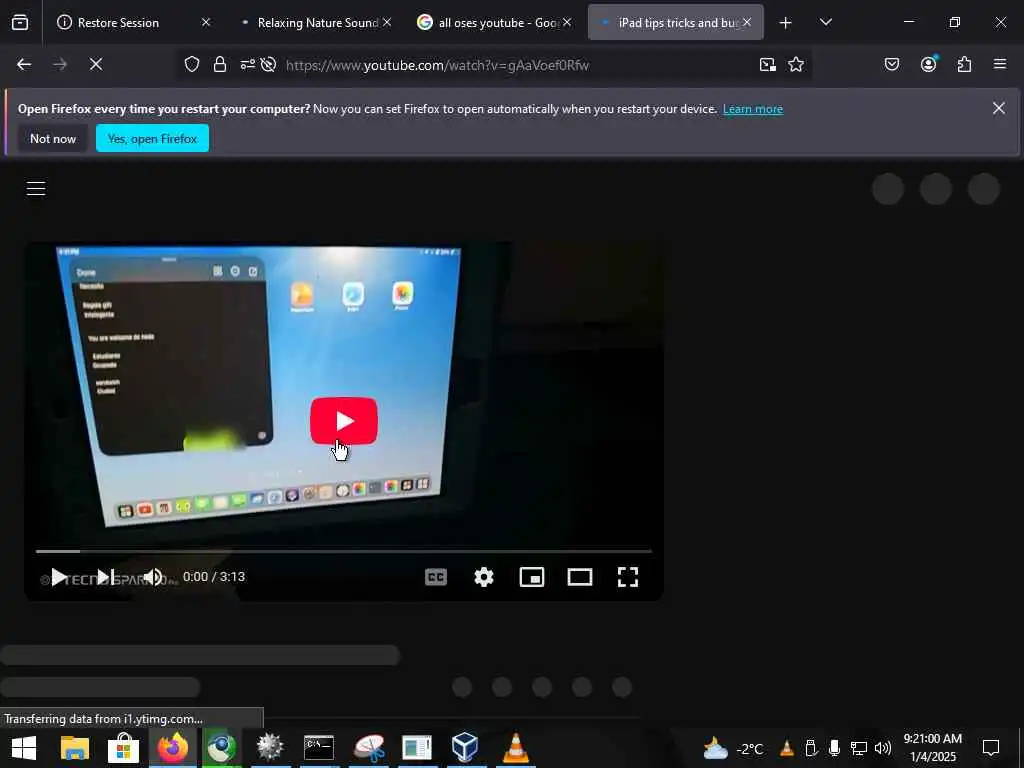Click the large red play button
Image resolution: width=1024 pixels, height=768 pixels.
pyautogui.click(x=344, y=421)
